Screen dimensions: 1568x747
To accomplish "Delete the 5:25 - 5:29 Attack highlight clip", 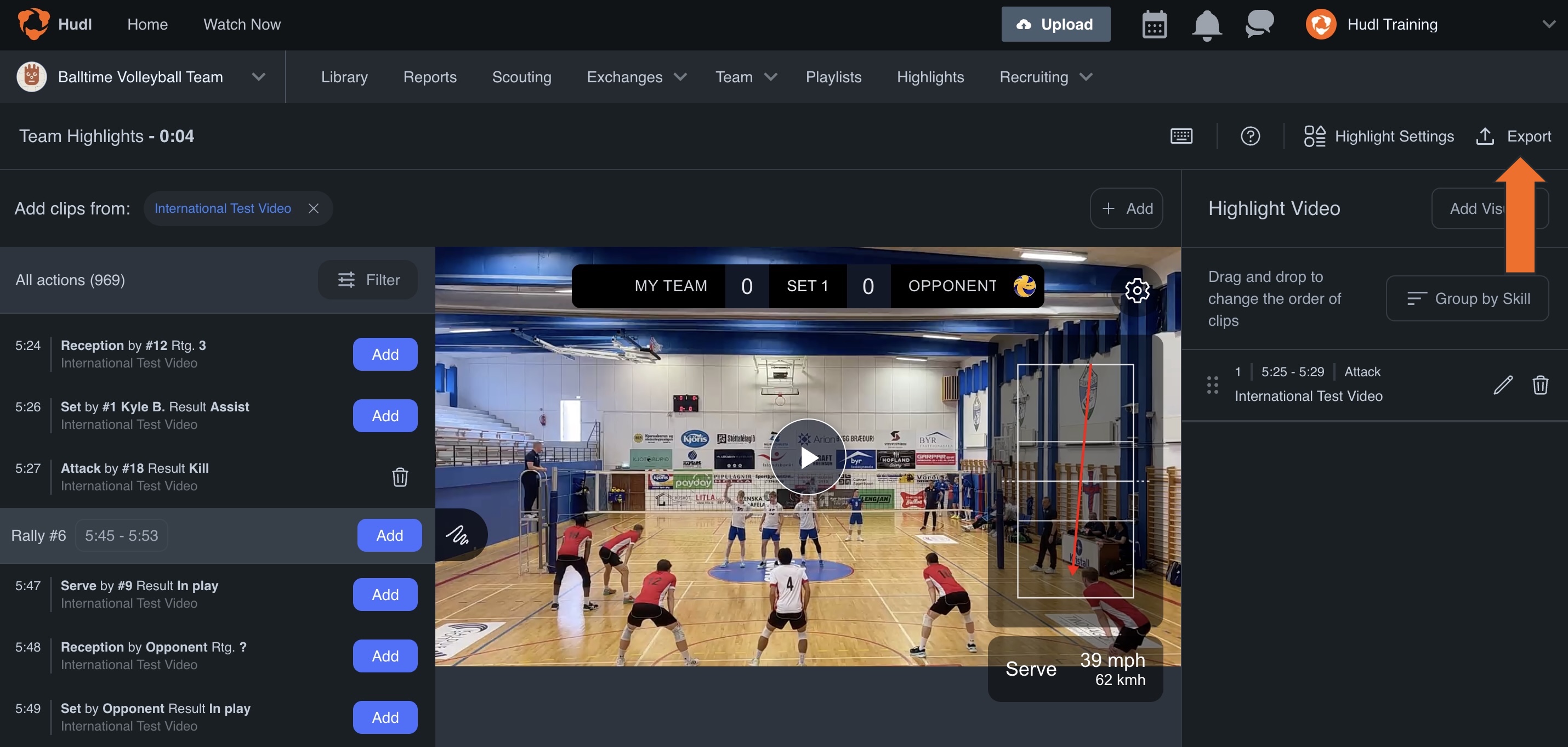I will (1540, 385).
